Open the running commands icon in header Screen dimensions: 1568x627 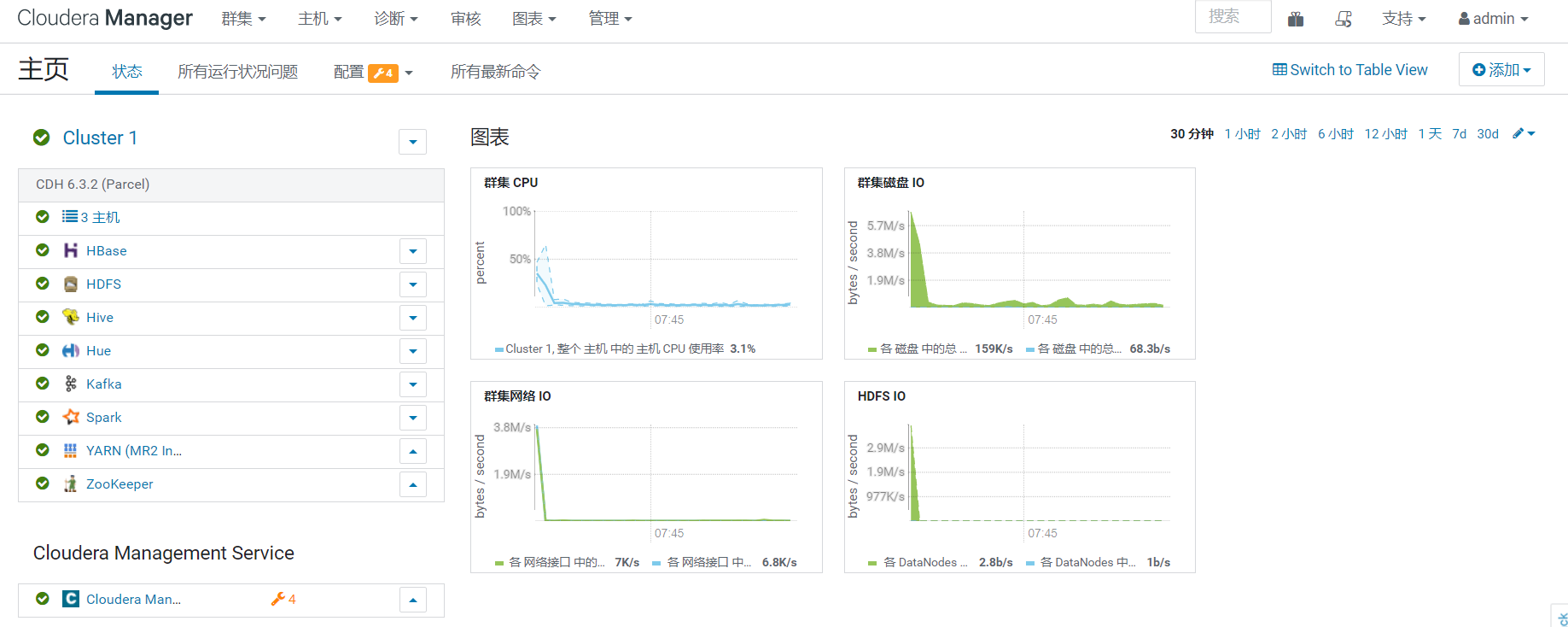tap(1344, 19)
